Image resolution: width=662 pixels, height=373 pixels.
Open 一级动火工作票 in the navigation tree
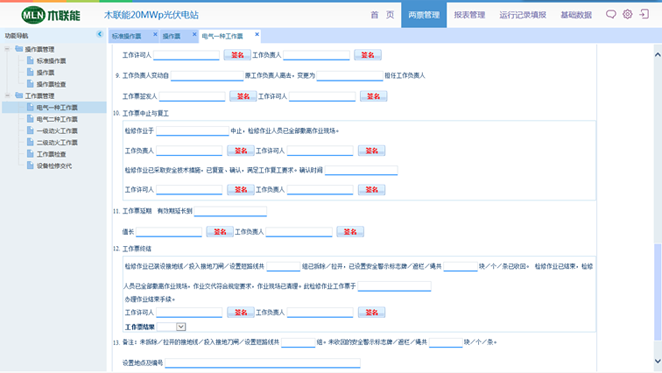(x=57, y=131)
